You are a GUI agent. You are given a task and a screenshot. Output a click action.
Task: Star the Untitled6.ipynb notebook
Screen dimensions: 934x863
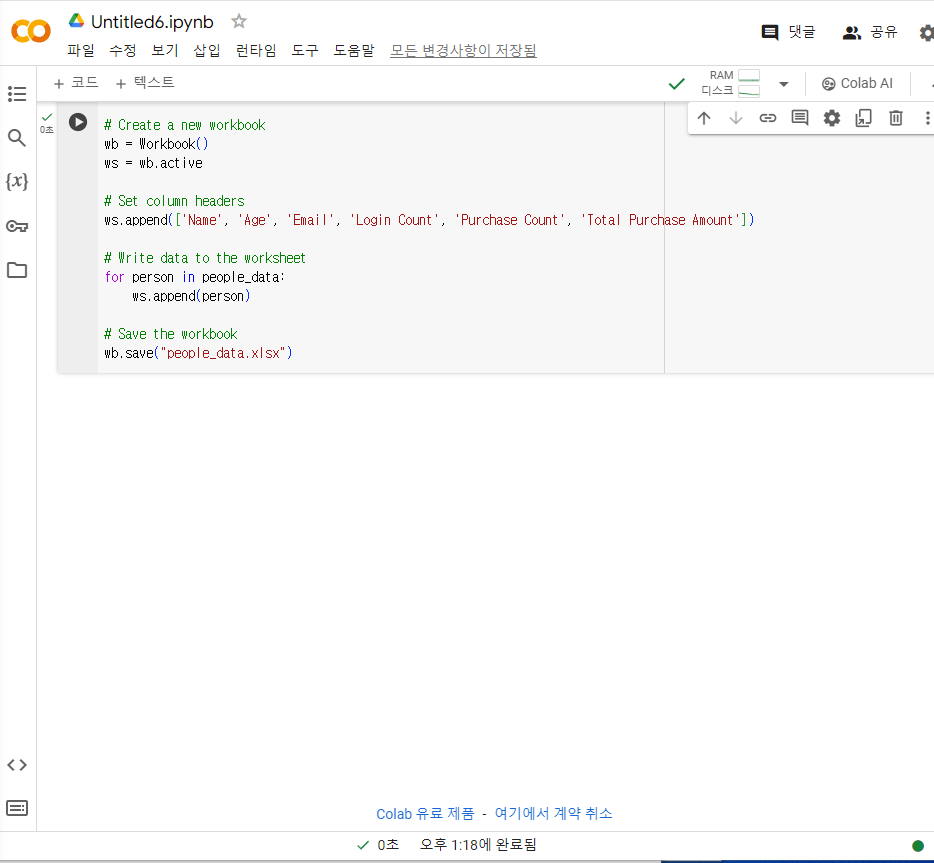[x=239, y=21]
